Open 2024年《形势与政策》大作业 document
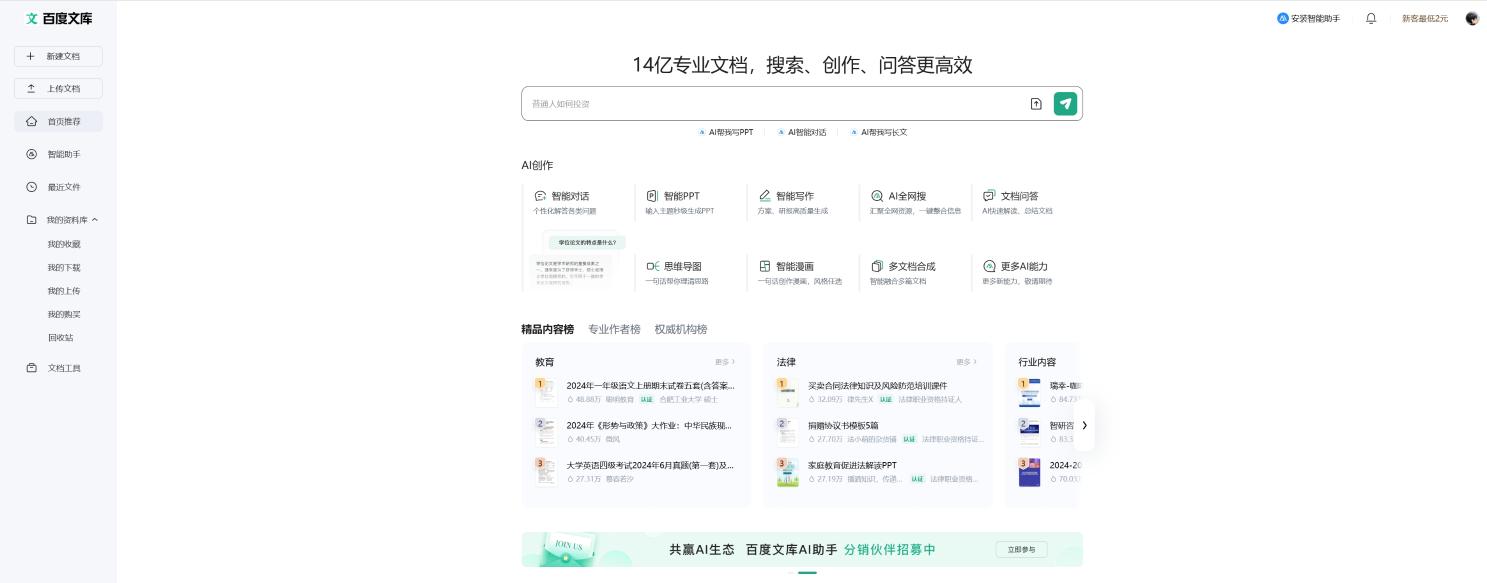Screen dimensions: 1487x583 pyautogui.click(x=649, y=425)
